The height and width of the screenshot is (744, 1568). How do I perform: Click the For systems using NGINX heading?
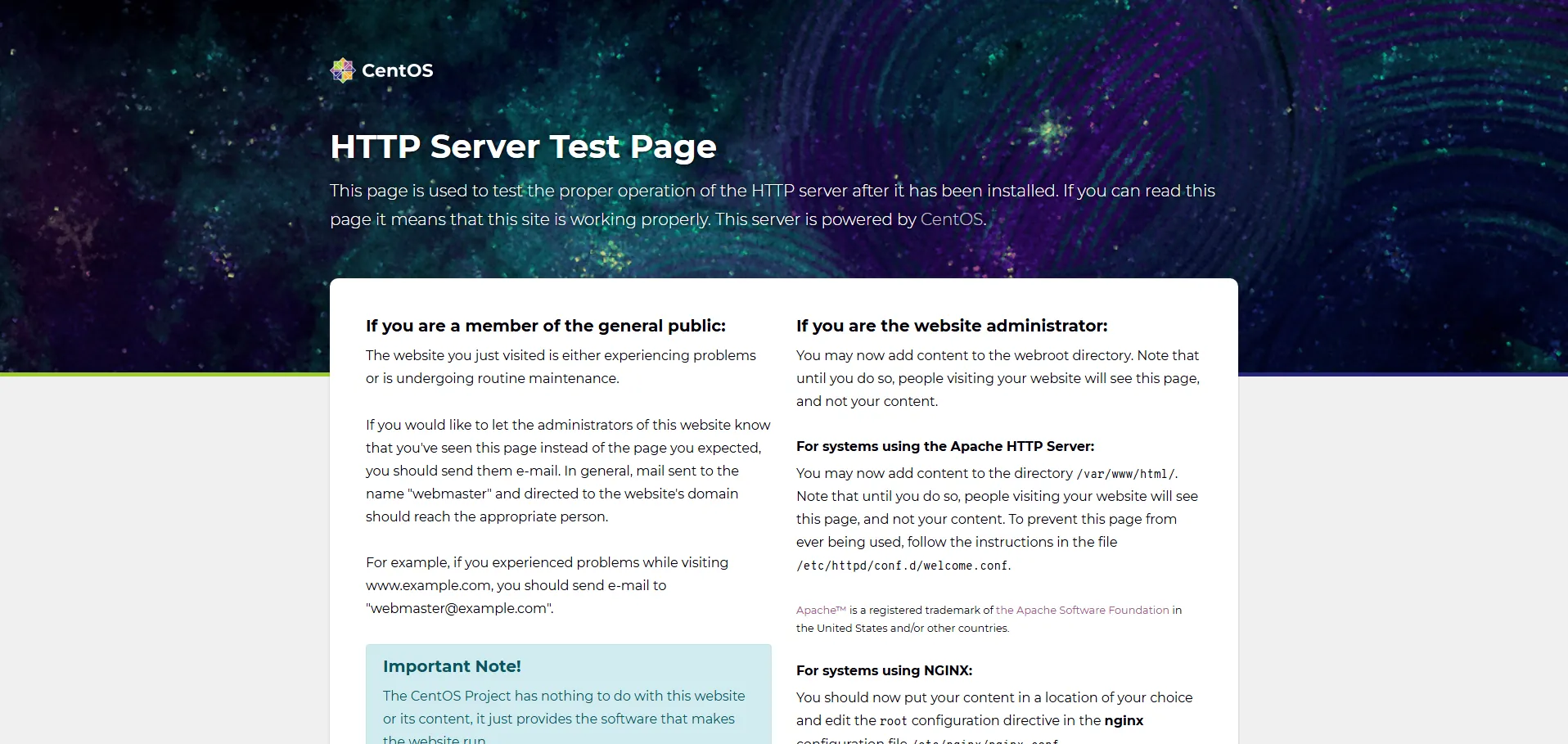point(884,670)
